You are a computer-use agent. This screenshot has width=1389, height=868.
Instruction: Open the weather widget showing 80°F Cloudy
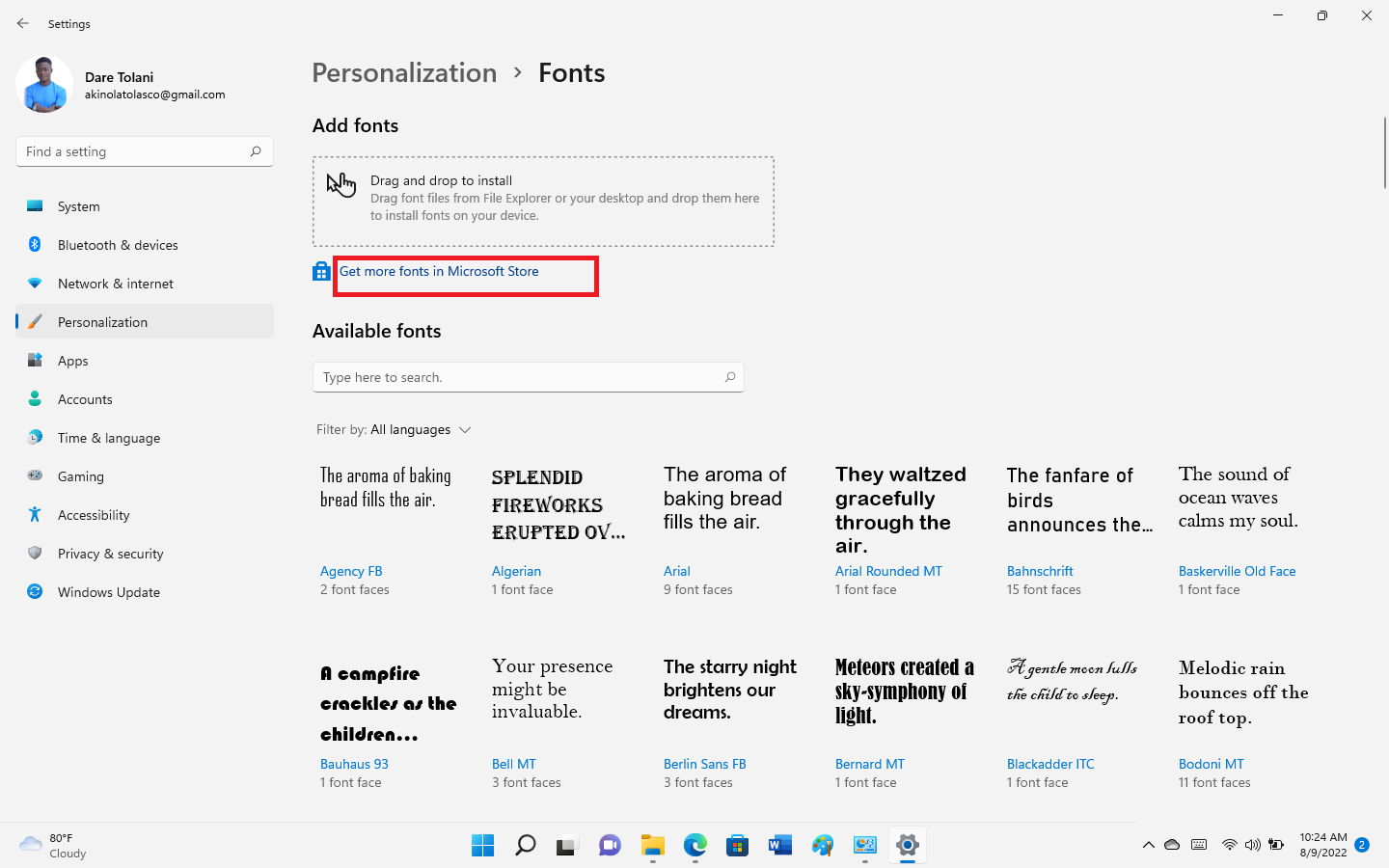tap(53, 846)
